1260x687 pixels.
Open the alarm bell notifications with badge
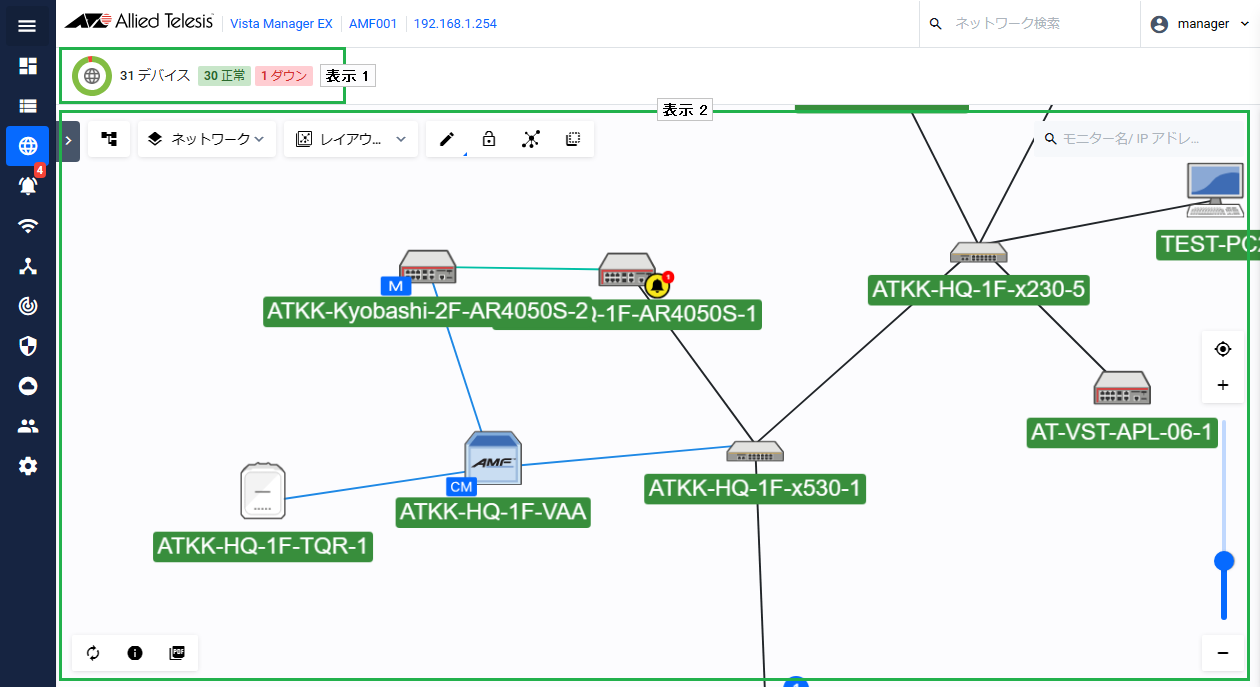coord(28,185)
